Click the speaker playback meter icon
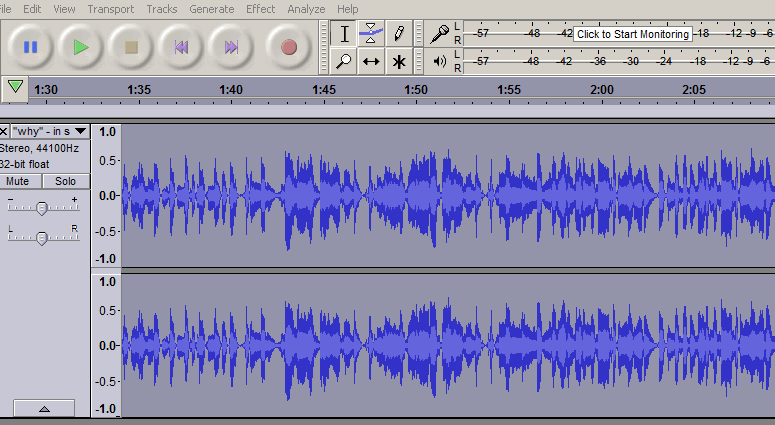This screenshot has width=775, height=425. point(439,61)
